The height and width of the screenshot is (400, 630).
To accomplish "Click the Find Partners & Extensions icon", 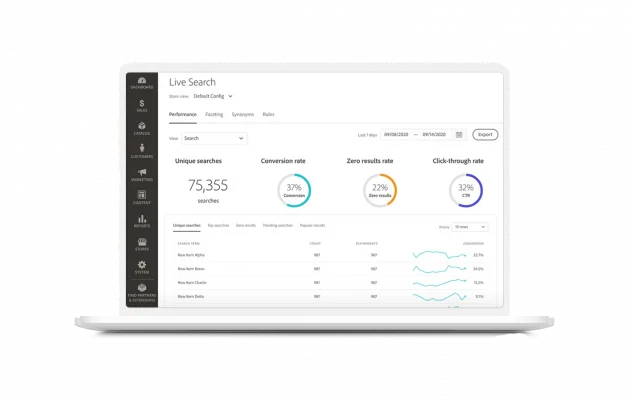I will 142,291.
